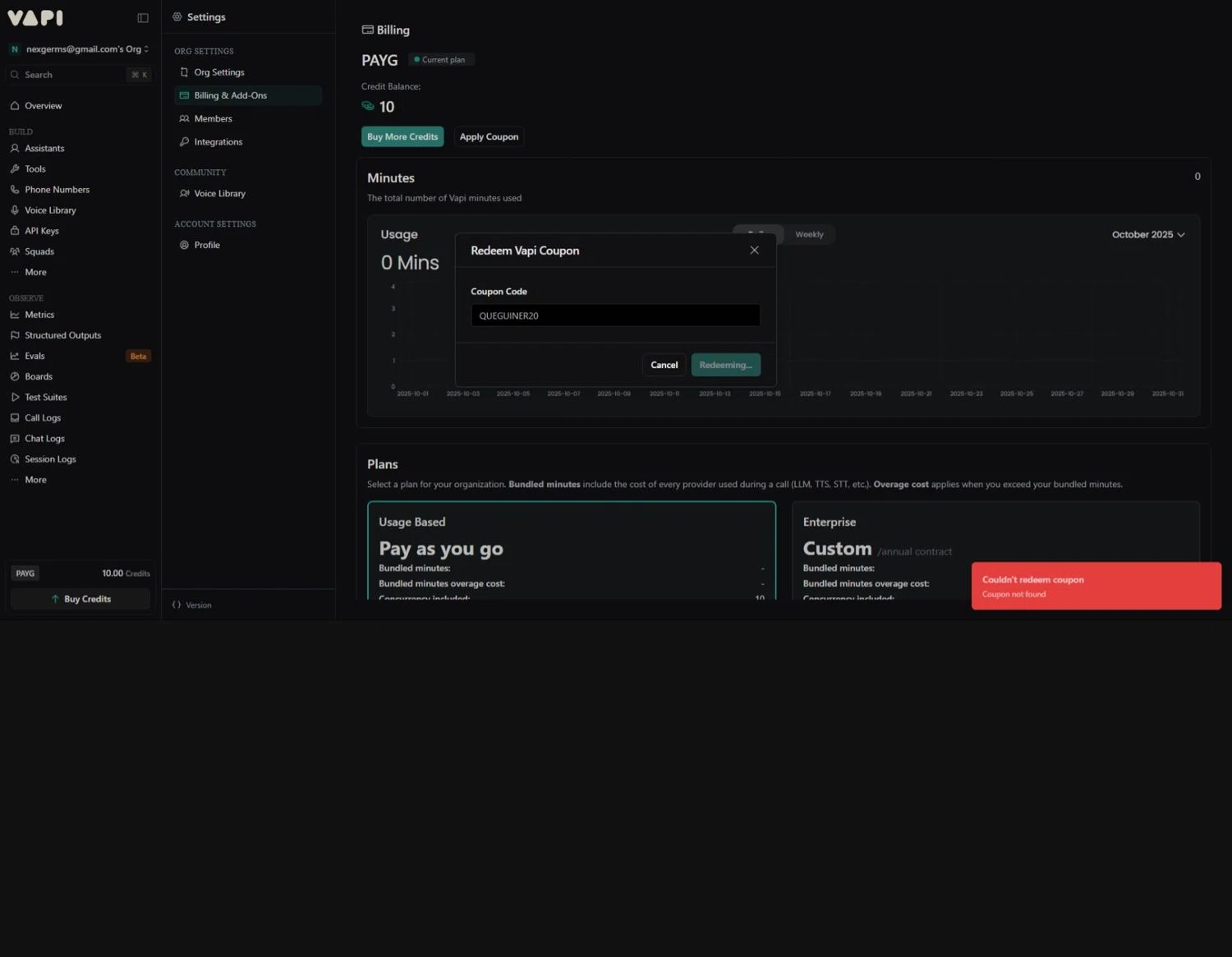Click the Evals icon

(x=15, y=356)
